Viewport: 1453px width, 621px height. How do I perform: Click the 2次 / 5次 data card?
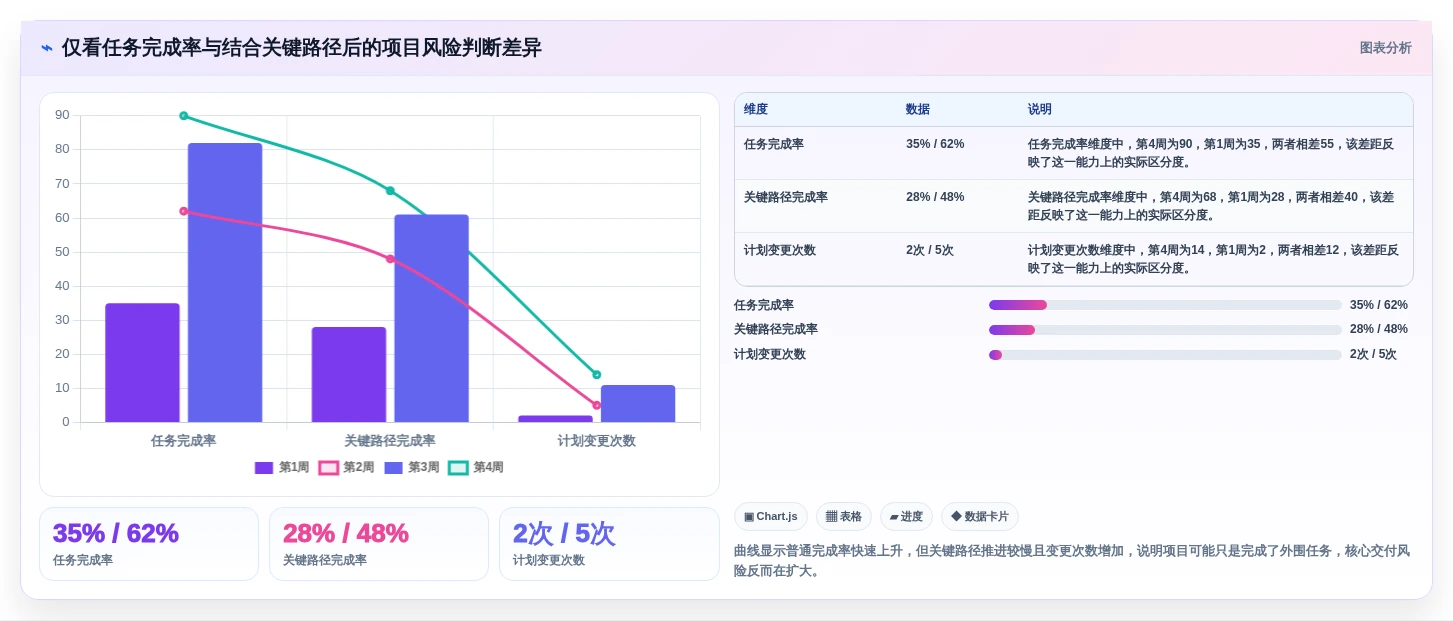(609, 544)
